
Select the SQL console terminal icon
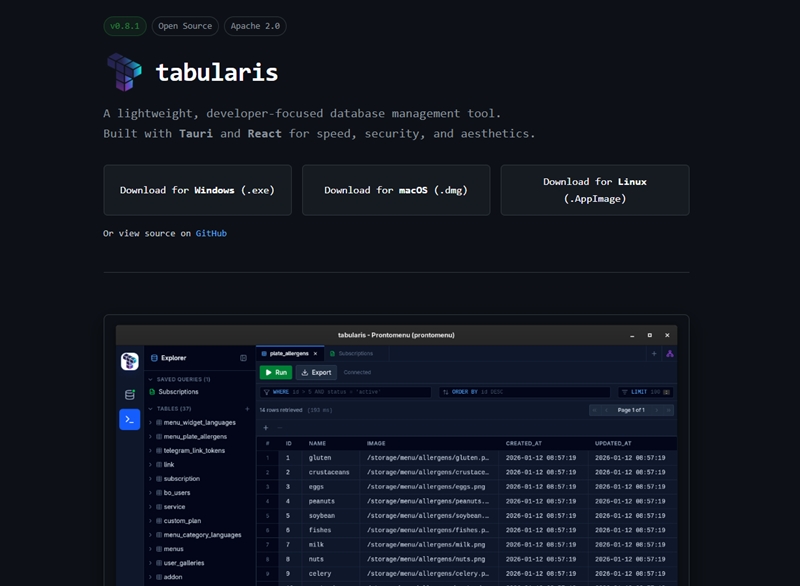(130, 420)
